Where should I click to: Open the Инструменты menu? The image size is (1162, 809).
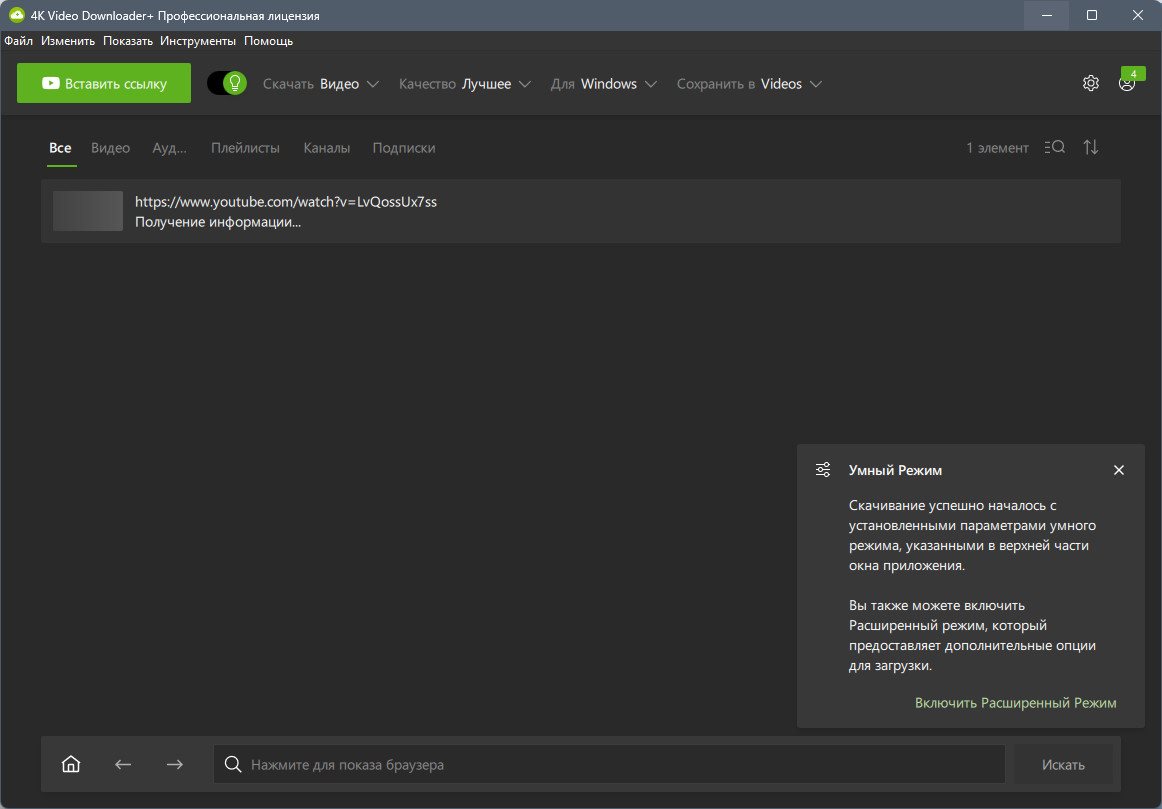[x=198, y=41]
